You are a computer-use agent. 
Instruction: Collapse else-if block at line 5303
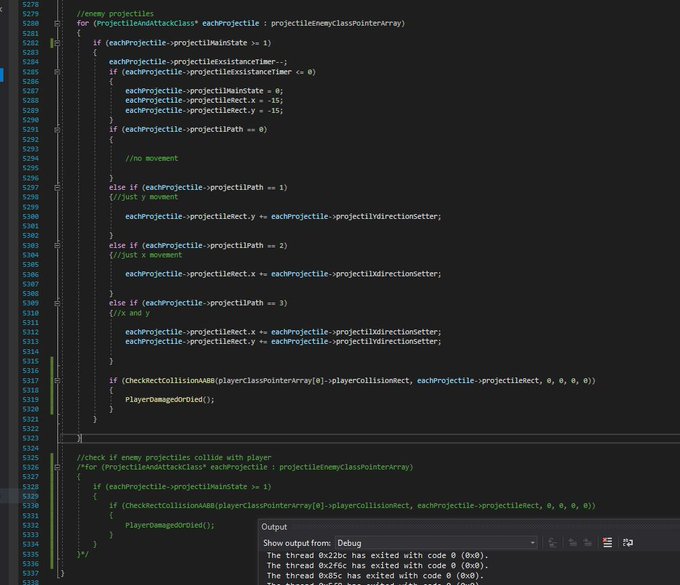pyautogui.click(x=57, y=245)
